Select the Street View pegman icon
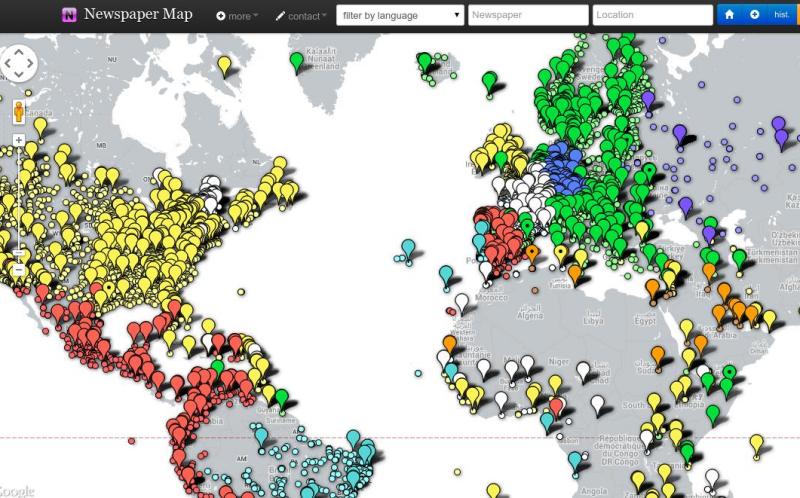Screen dimensions: 800x498 tap(19, 111)
